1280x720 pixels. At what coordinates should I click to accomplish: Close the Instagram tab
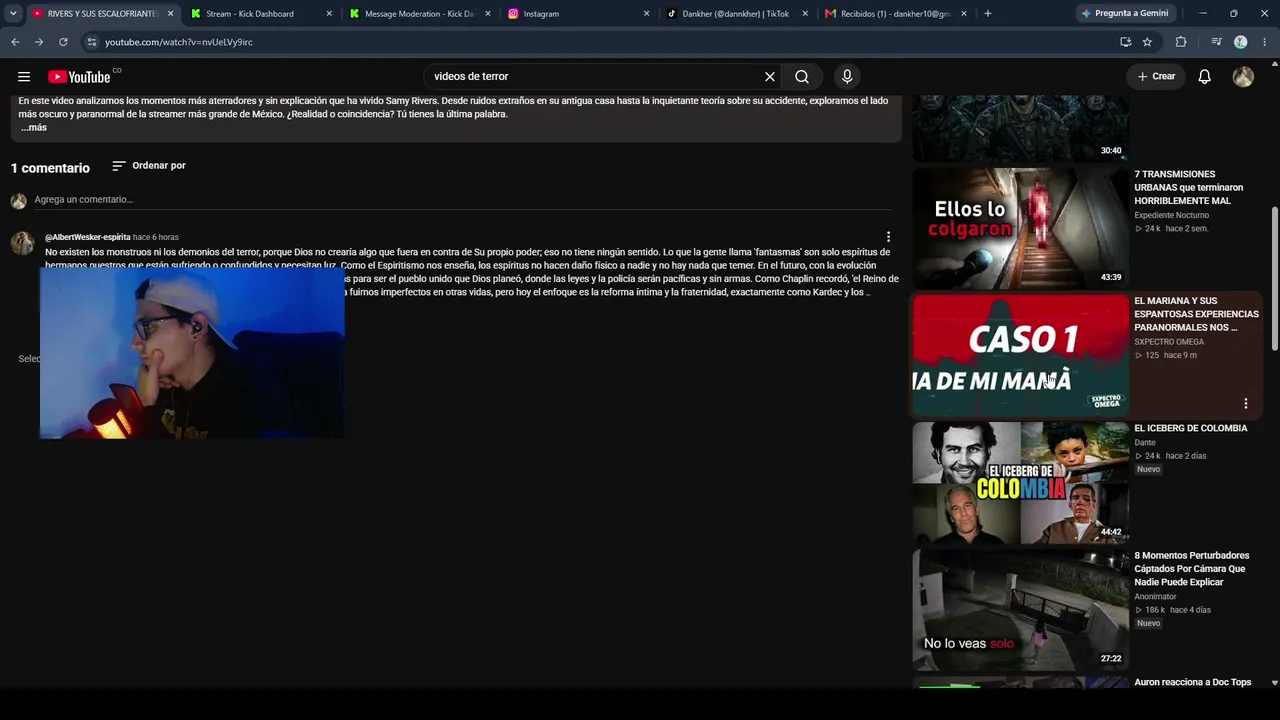tap(646, 14)
